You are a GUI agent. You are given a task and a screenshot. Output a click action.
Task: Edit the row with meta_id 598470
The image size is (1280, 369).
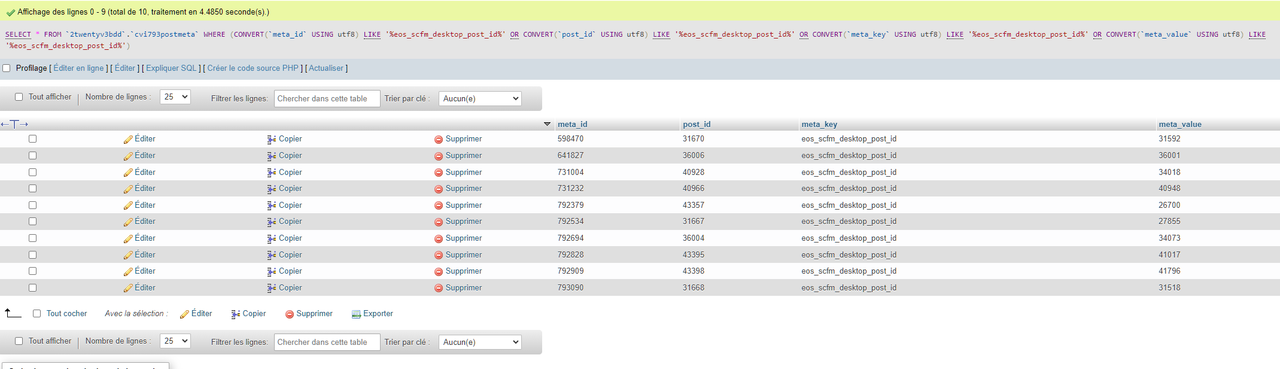(x=139, y=139)
